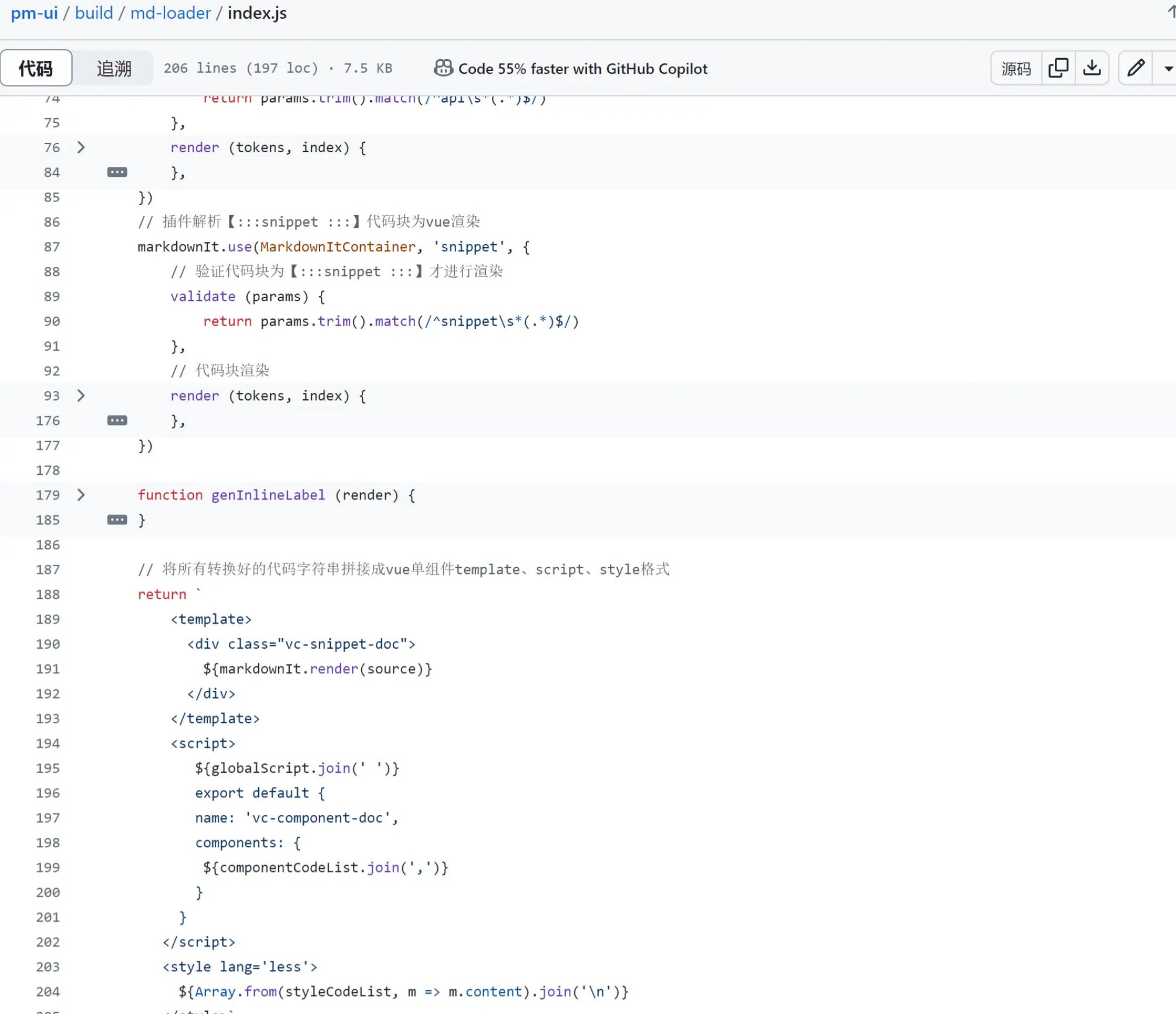Select line number 87
Image resolution: width=1176 pixels, height=1014 pixels.
coord(52,247)
